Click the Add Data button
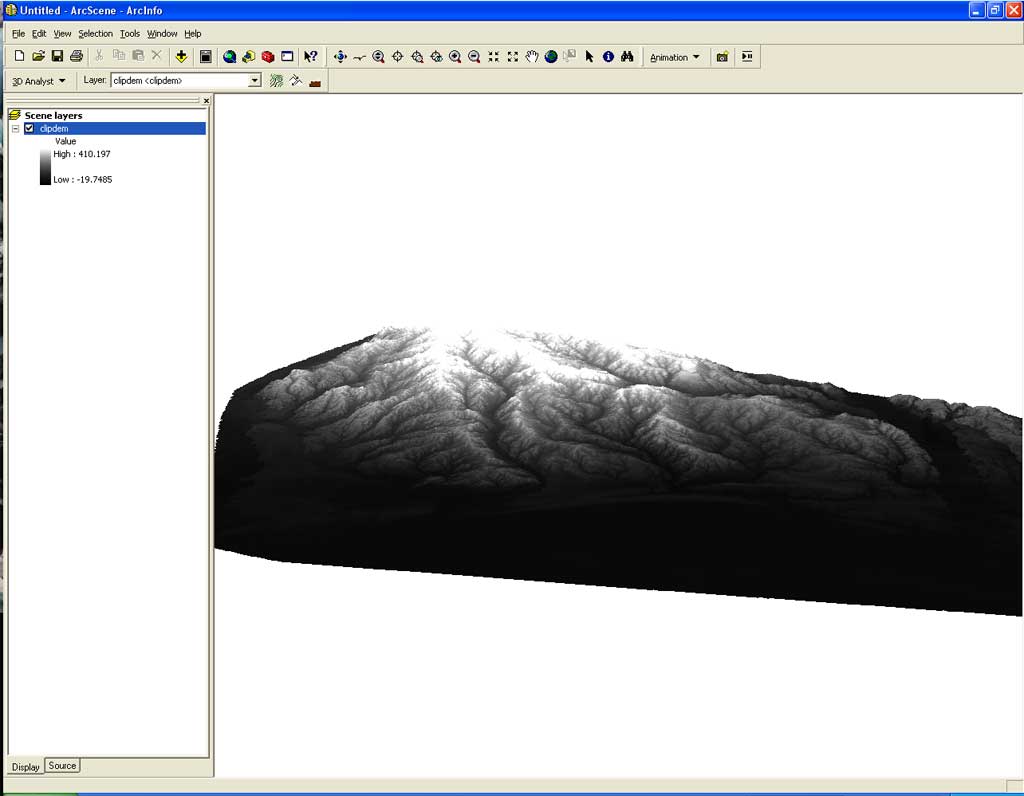This screenshot has height=796, width=1024. click(181, 57)
